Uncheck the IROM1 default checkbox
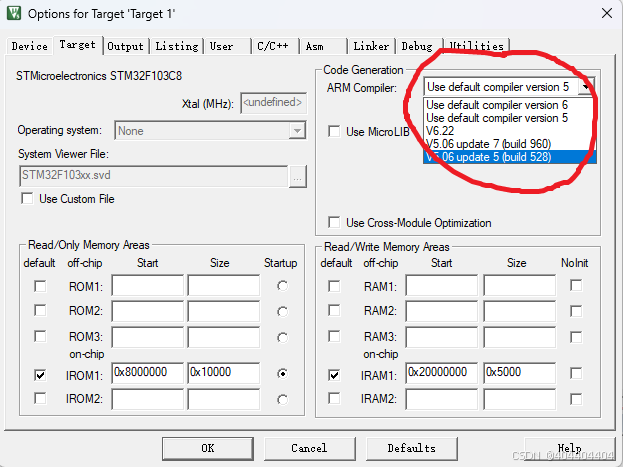Screen dimensions: 623x467 (40, 375)
